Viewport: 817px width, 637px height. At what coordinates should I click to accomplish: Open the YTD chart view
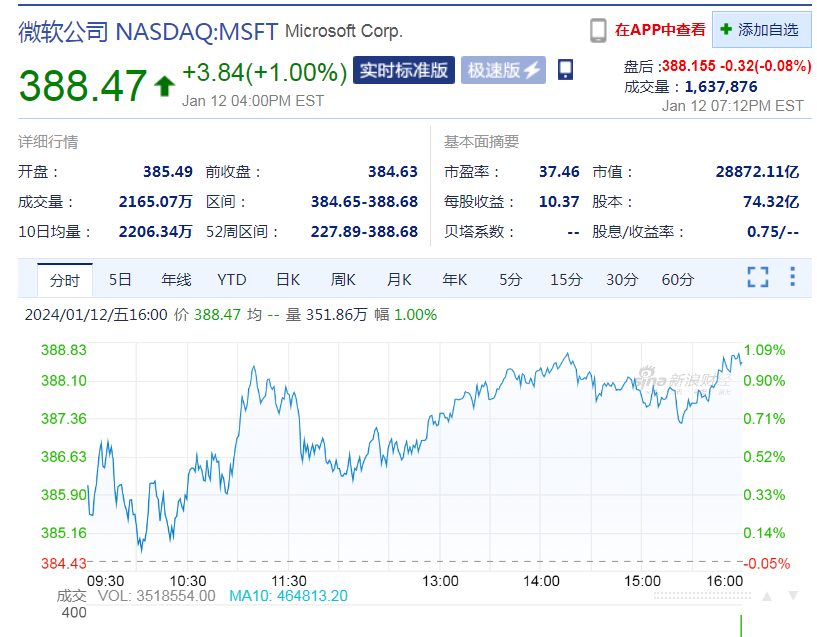pos(232,280)
